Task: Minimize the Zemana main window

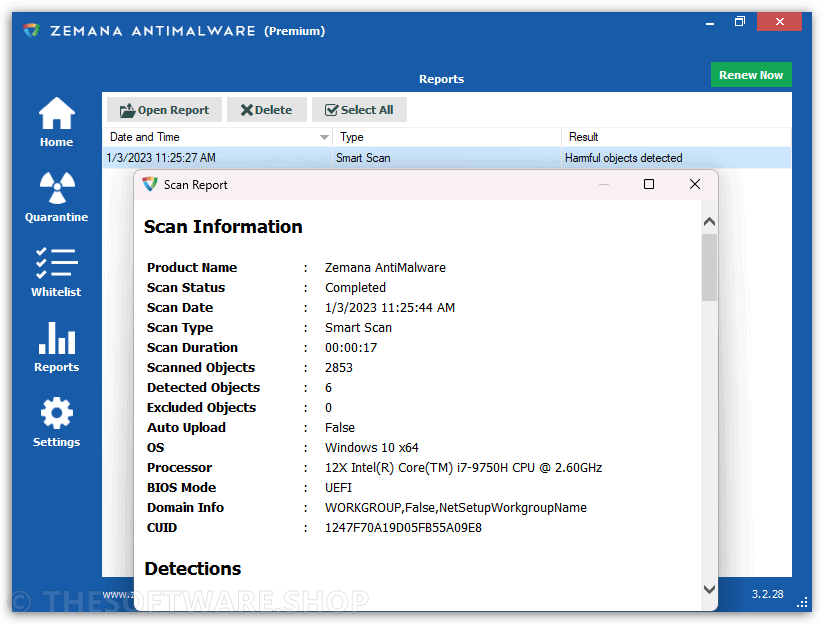Action: tap(710, 23)
